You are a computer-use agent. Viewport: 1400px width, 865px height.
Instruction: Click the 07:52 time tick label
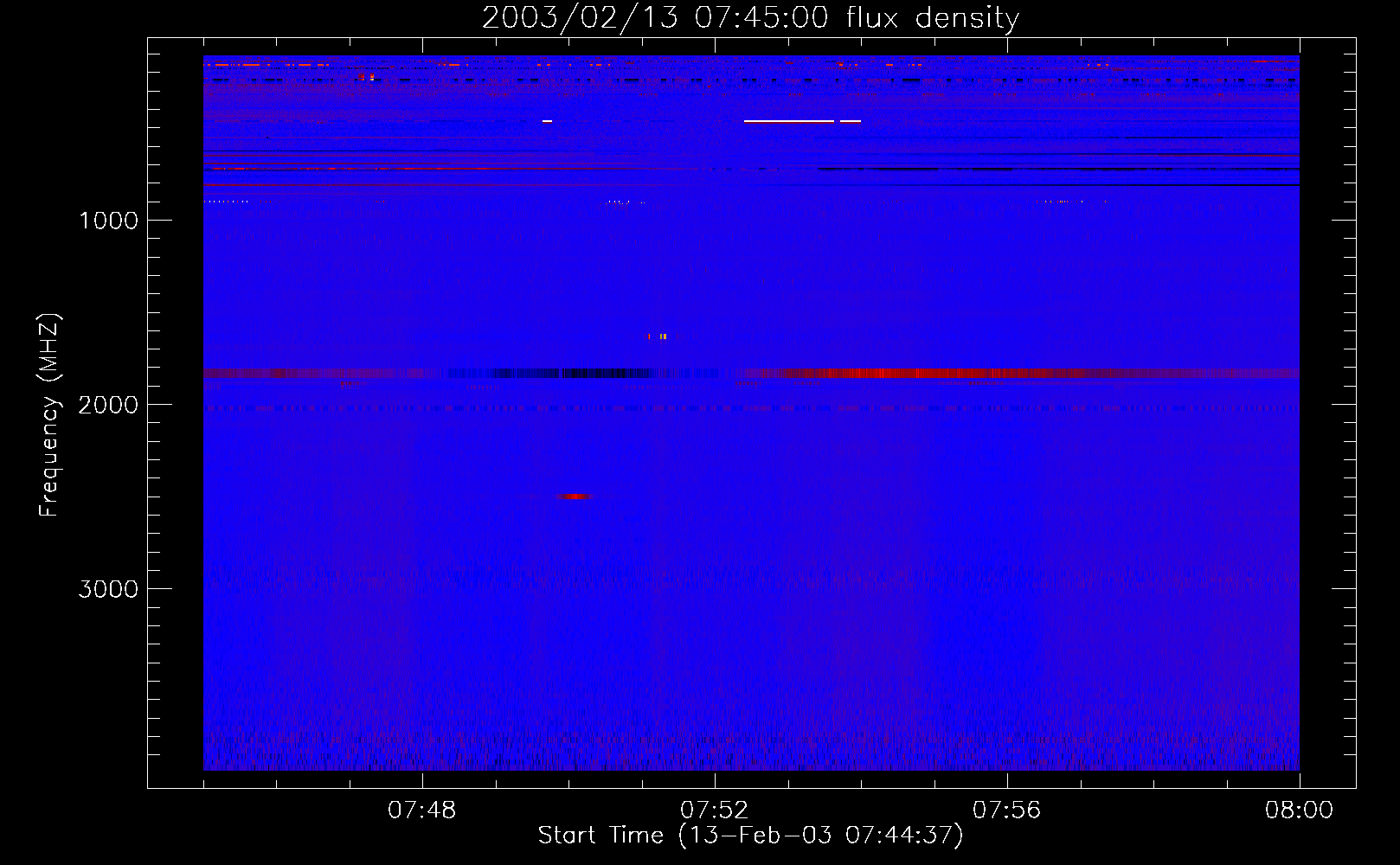715,811
